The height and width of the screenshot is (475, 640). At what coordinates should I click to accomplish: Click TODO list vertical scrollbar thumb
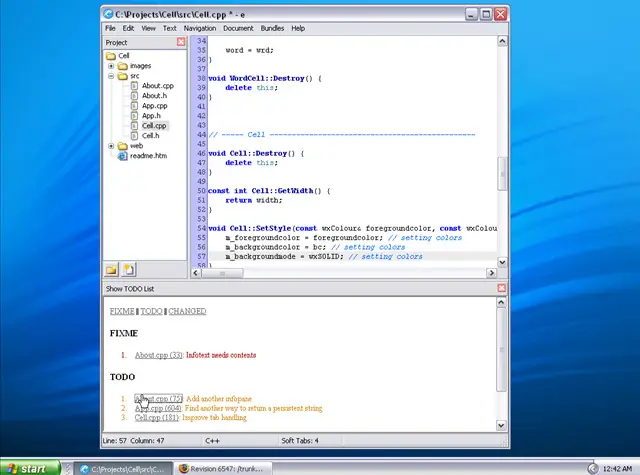502,350
